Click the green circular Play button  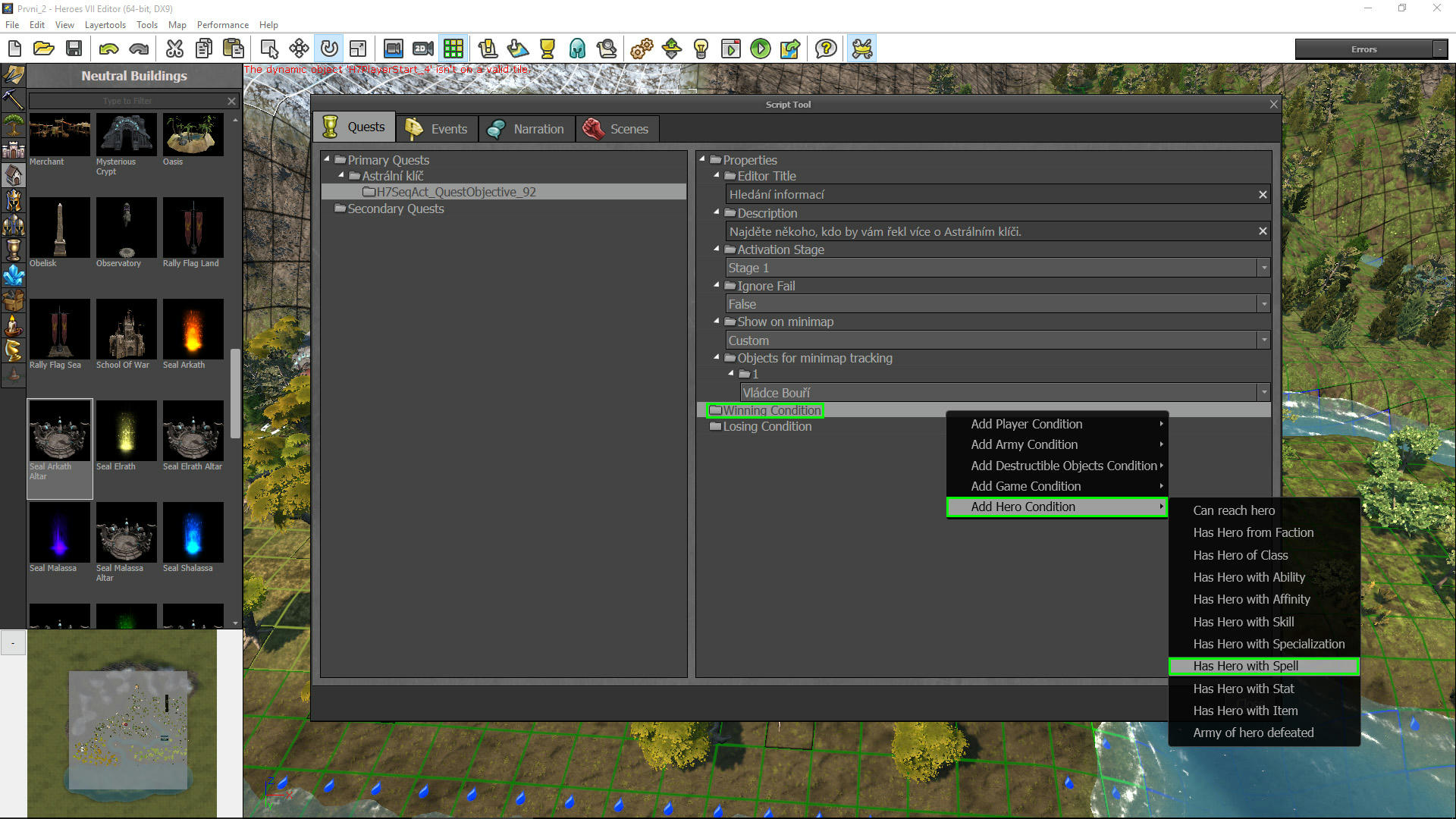(x=761, y=49)
